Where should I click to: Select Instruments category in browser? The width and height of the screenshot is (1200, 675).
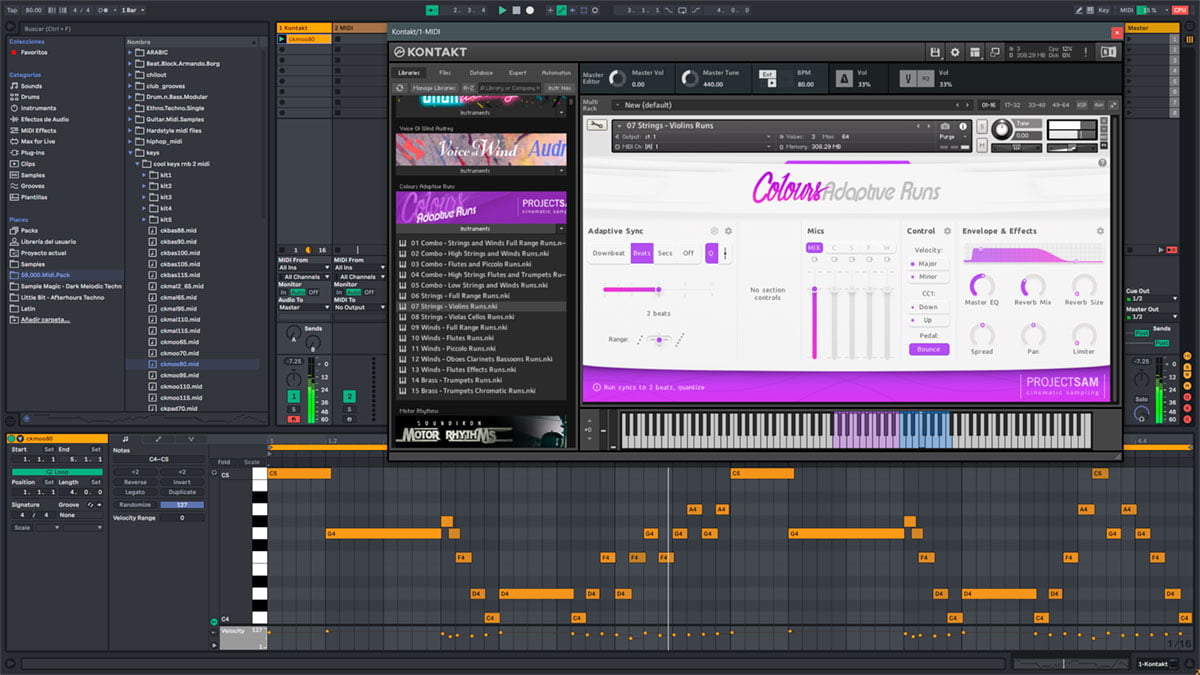click(33, 108)
